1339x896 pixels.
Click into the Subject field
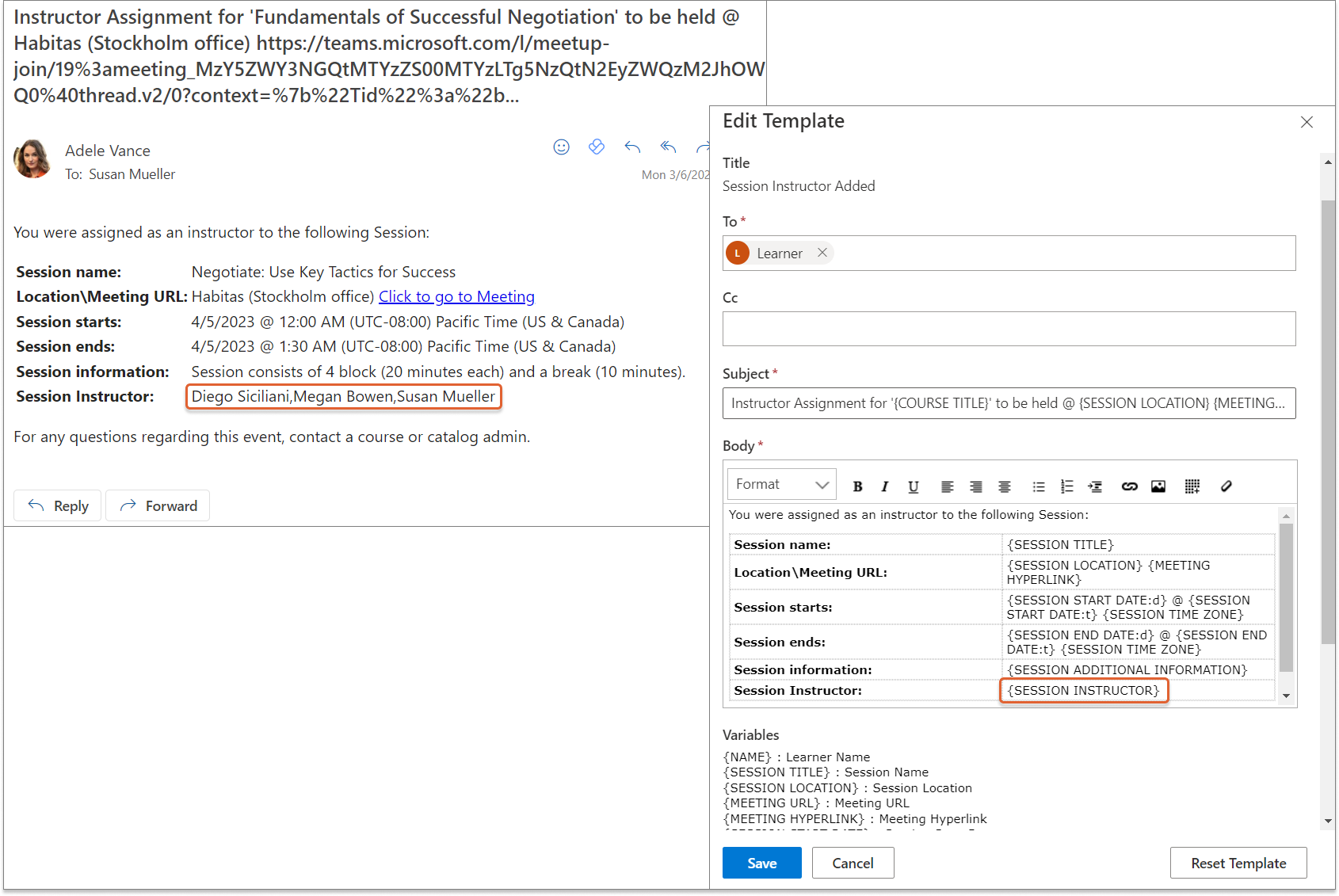tap(1009, 403)
